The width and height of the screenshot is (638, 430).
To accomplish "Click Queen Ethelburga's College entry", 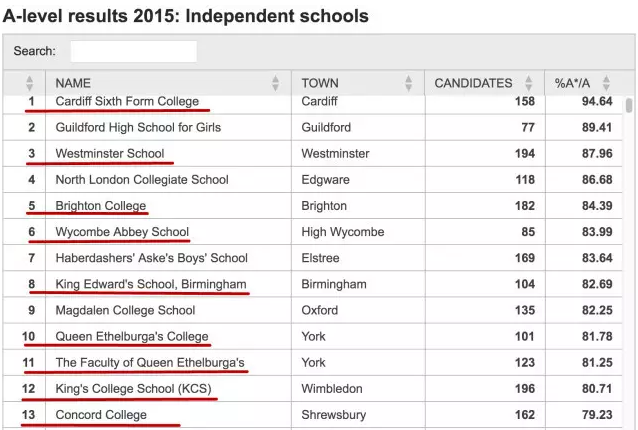I will [x=132, y=336].
